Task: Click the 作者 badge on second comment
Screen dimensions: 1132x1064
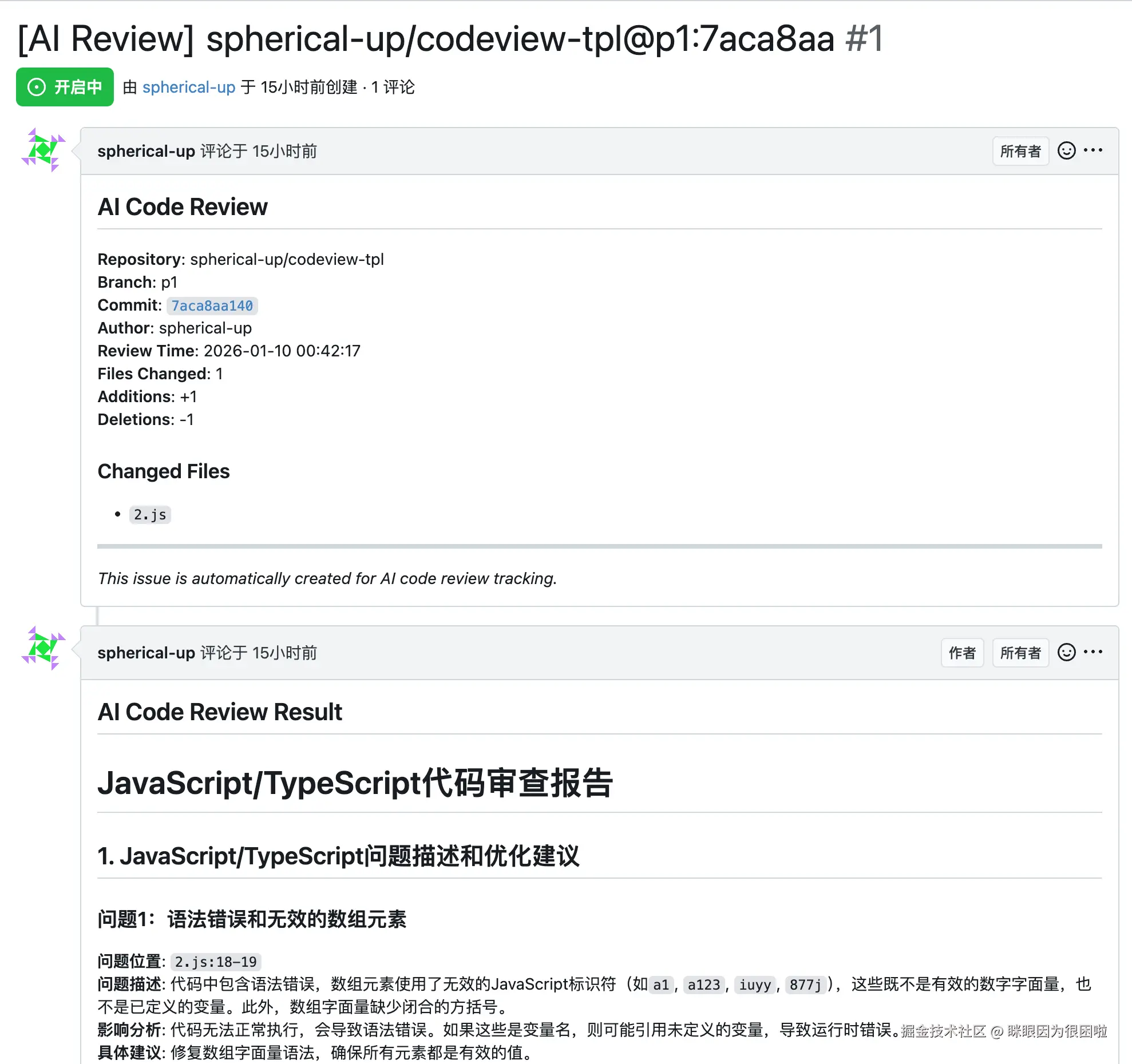Action: pyautogui.click(x=961, y=653)
